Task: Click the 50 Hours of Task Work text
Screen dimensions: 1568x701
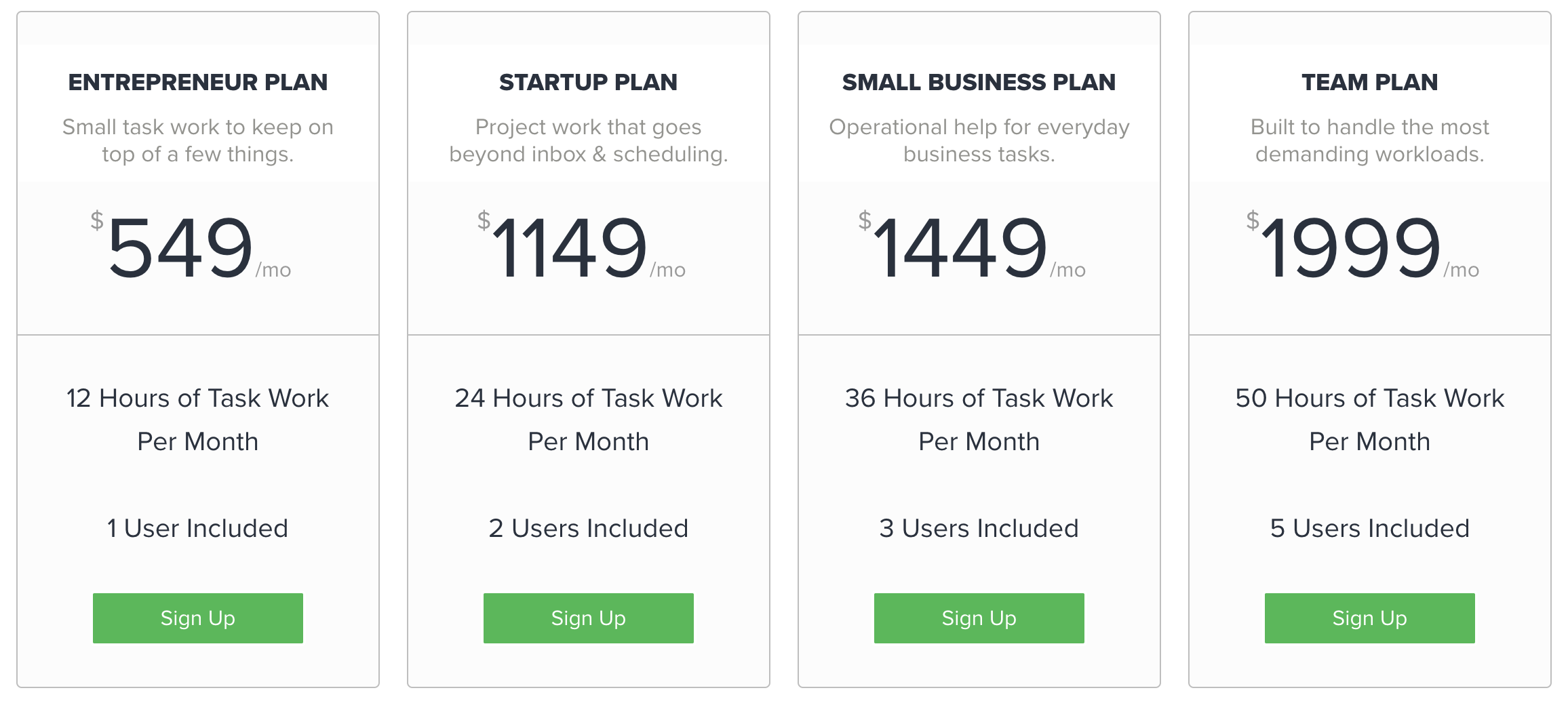Action: (x=1369, y=399)
